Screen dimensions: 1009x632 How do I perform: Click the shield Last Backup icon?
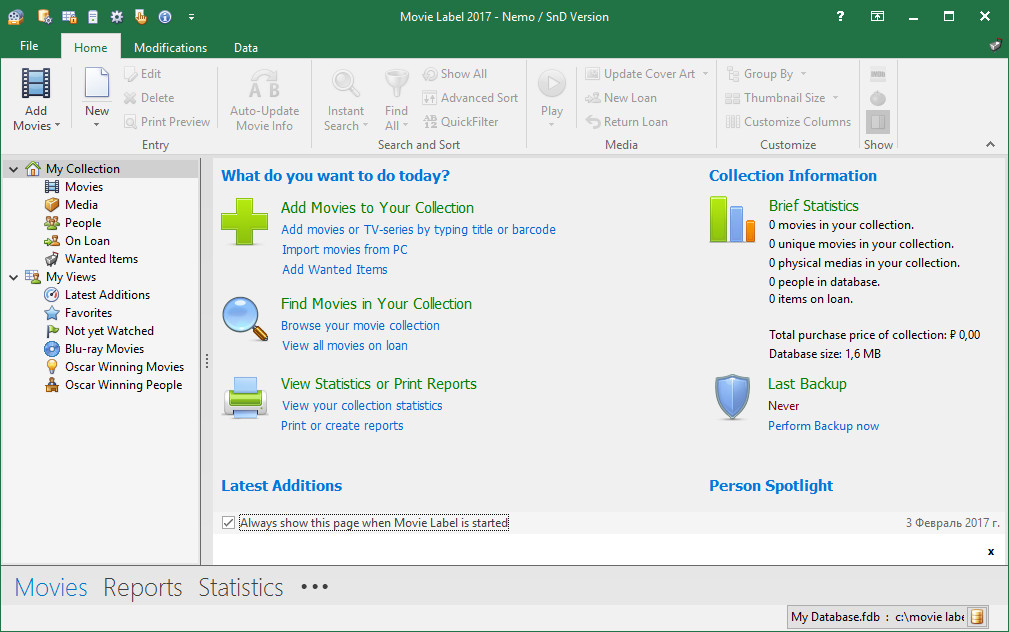pyautogui.click(x=732, y=397)
